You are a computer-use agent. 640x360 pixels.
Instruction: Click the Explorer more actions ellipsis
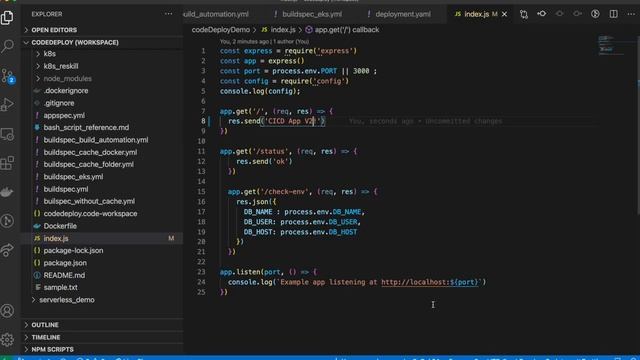[168, 14]
